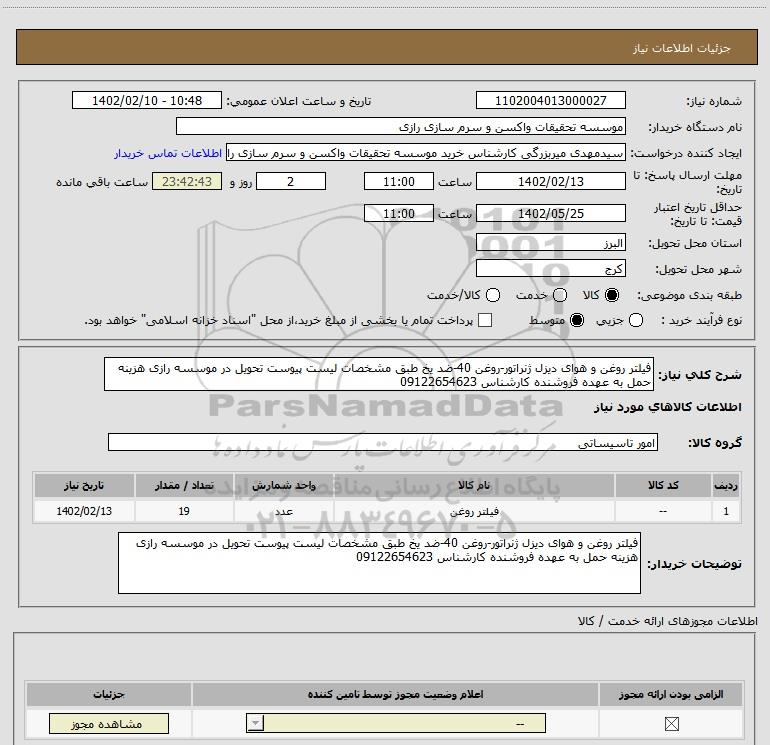Open the اعلام وضعیت مجوز dropdown
Image resolution: width=770 pixels, height=745 pixels.
[x=396, y=723]
